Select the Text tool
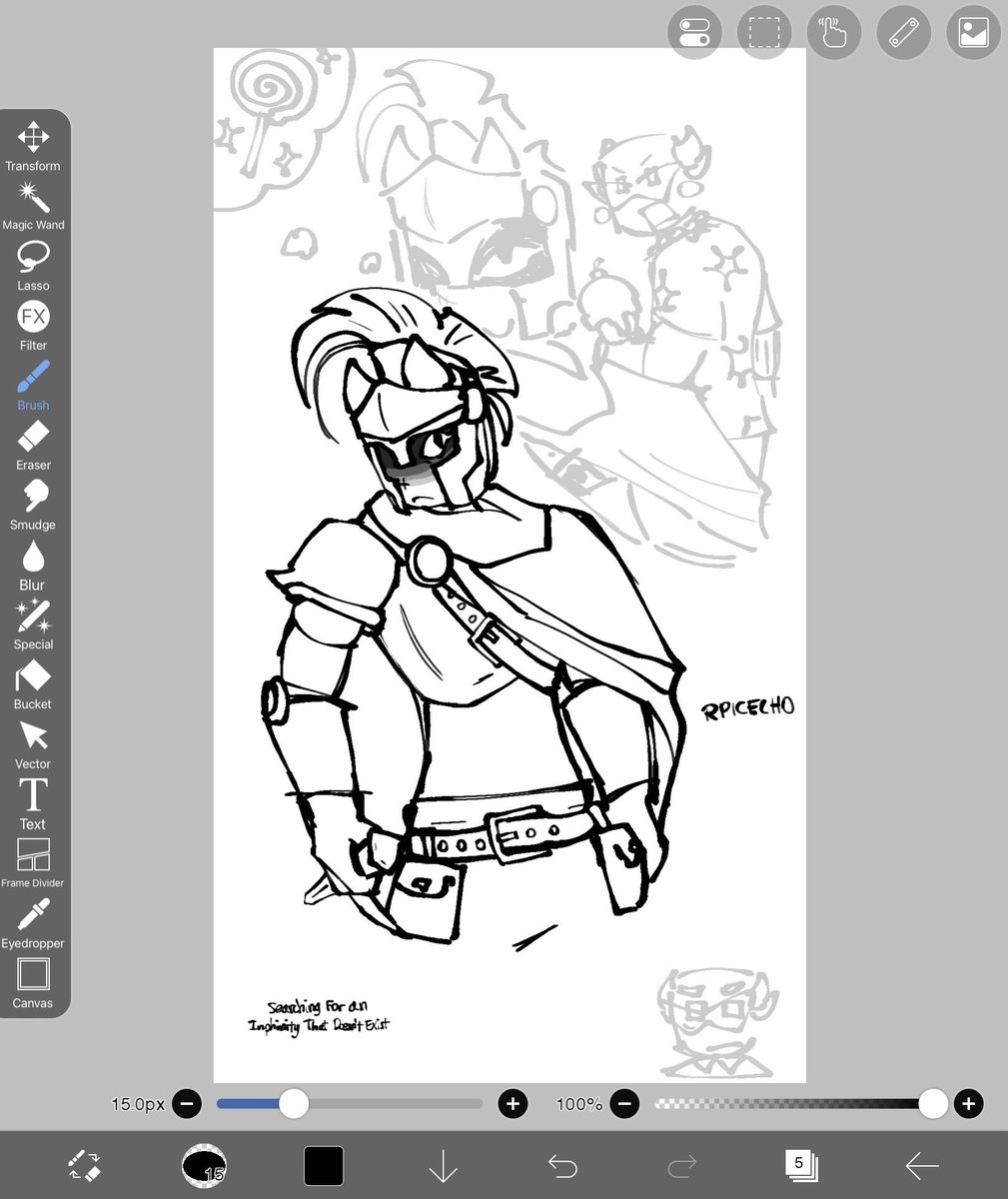This screenshot has width=1008, height=1199. pyautogui.click(x=33, y=805)
